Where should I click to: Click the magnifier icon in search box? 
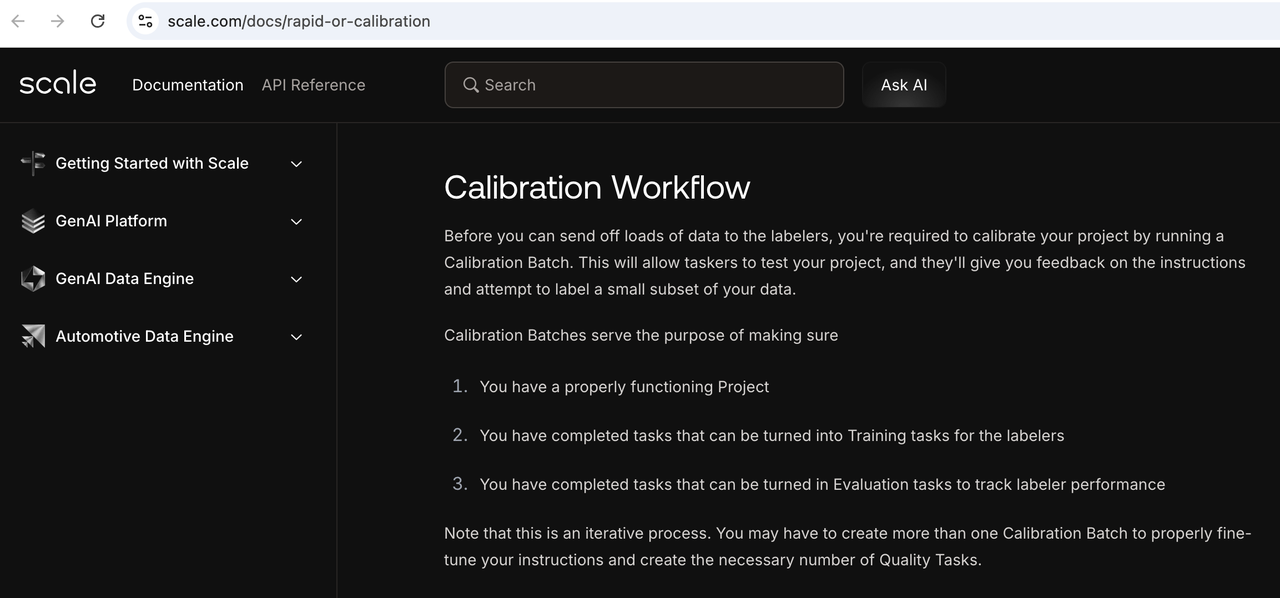click(x=471, y=85)
